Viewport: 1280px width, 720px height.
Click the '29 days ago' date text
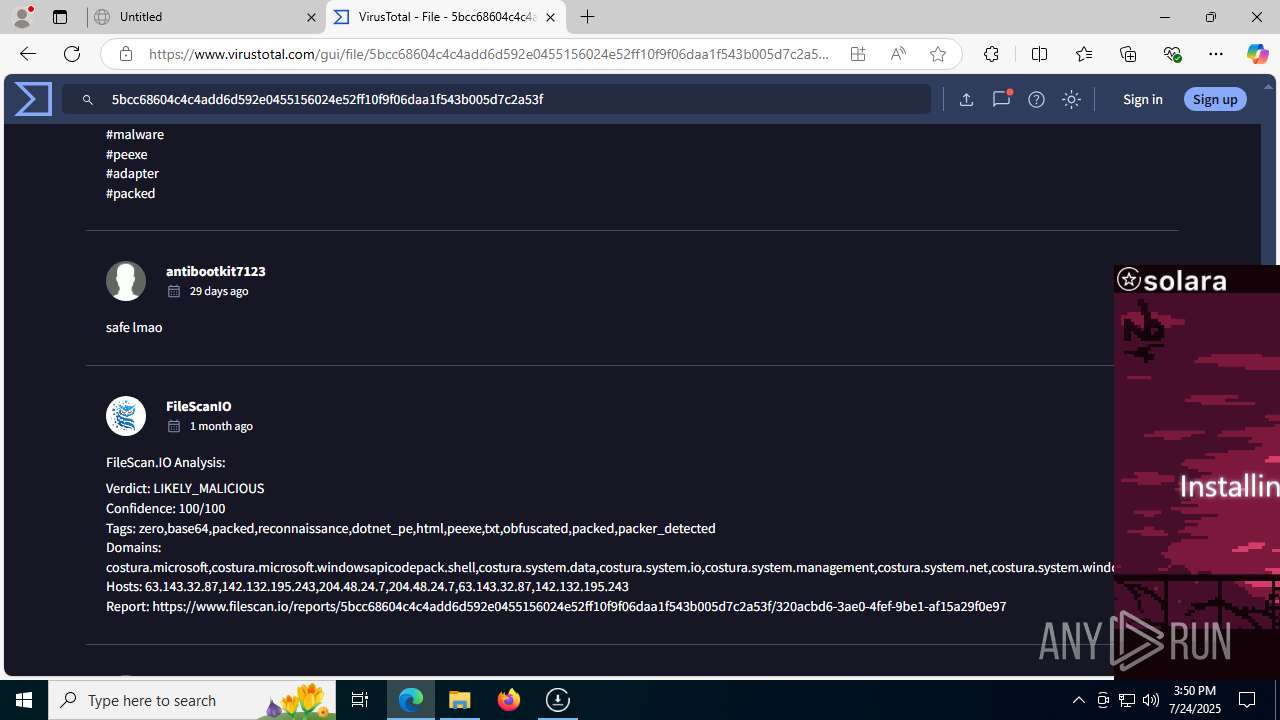click(x=219, y=291)
